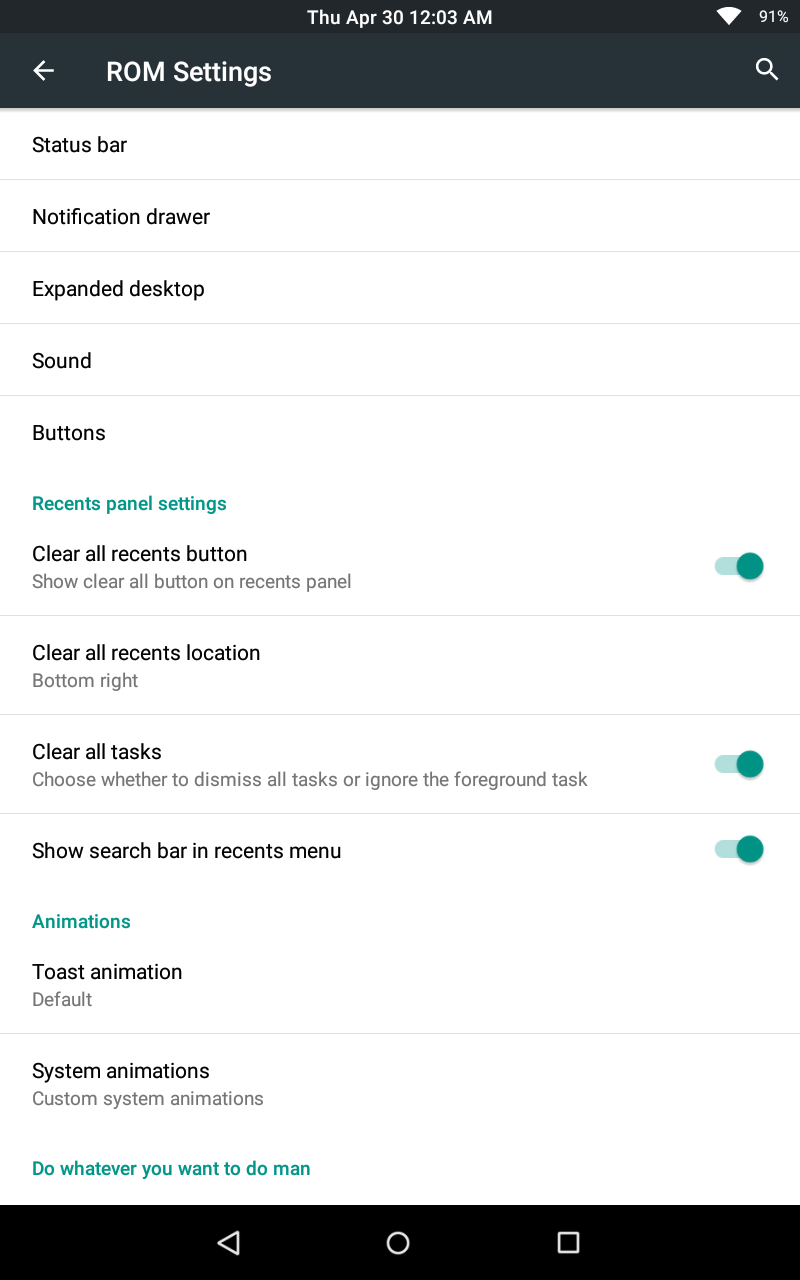
Task: Tap the Home circle navigation button
Action: point(398,1242)
